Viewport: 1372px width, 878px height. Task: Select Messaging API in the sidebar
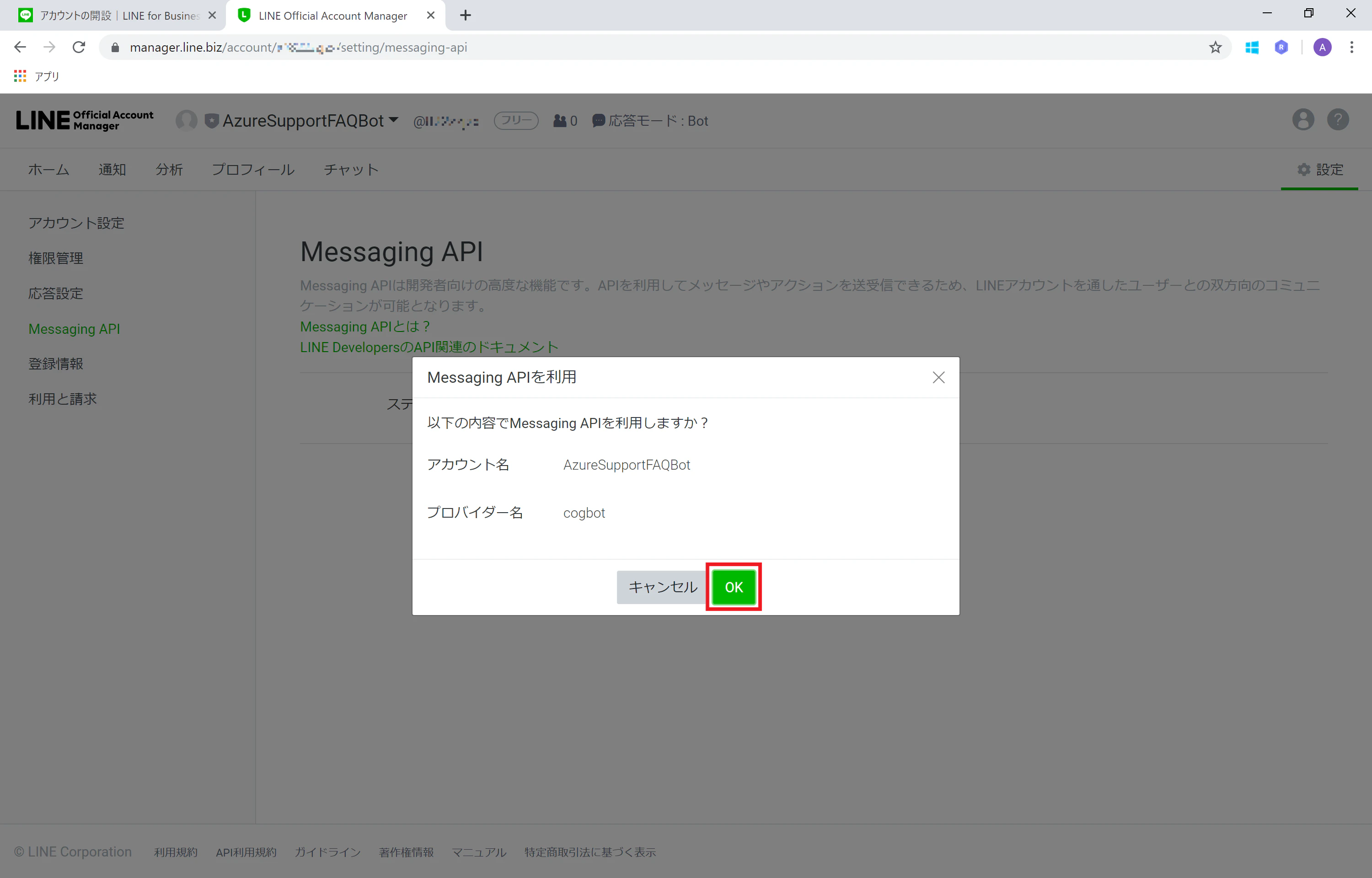tap(74, 329)
